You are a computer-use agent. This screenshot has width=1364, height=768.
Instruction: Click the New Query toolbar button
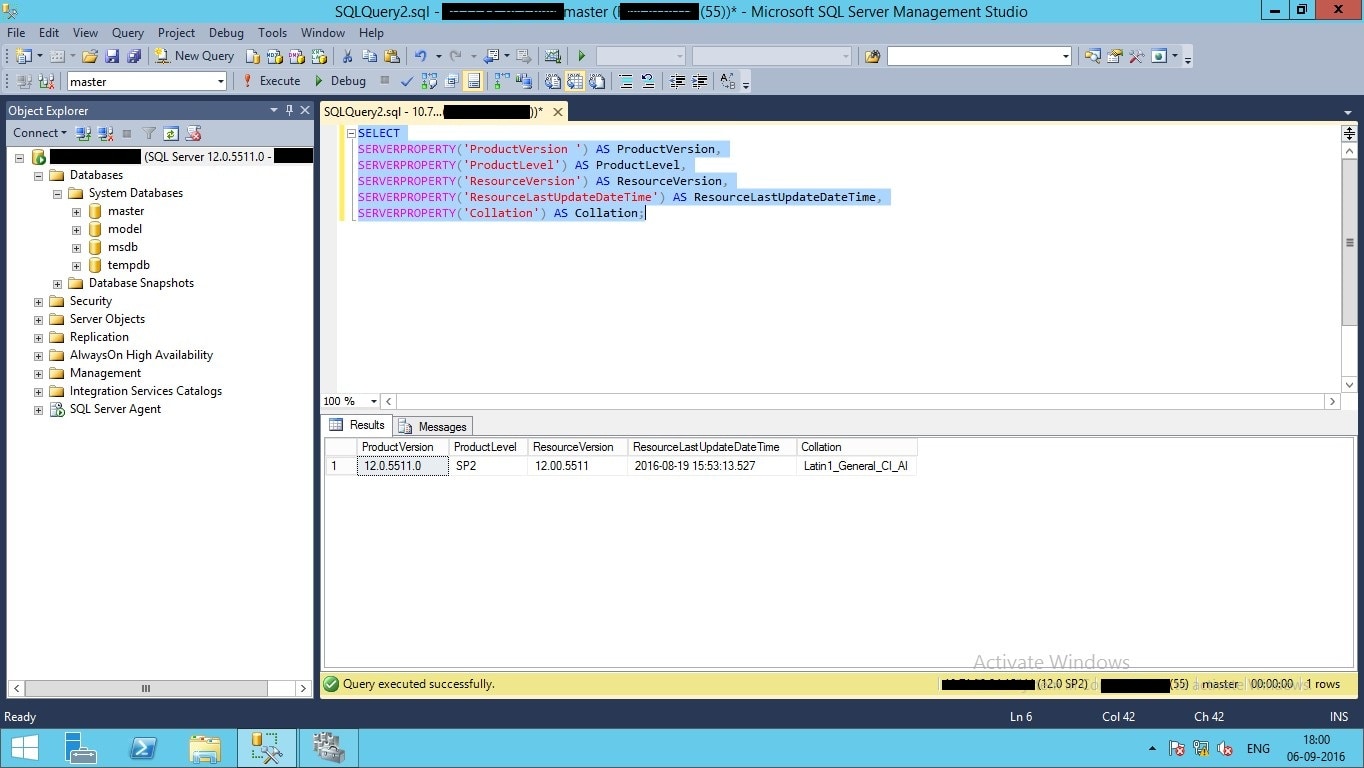[x=195, y=56]
